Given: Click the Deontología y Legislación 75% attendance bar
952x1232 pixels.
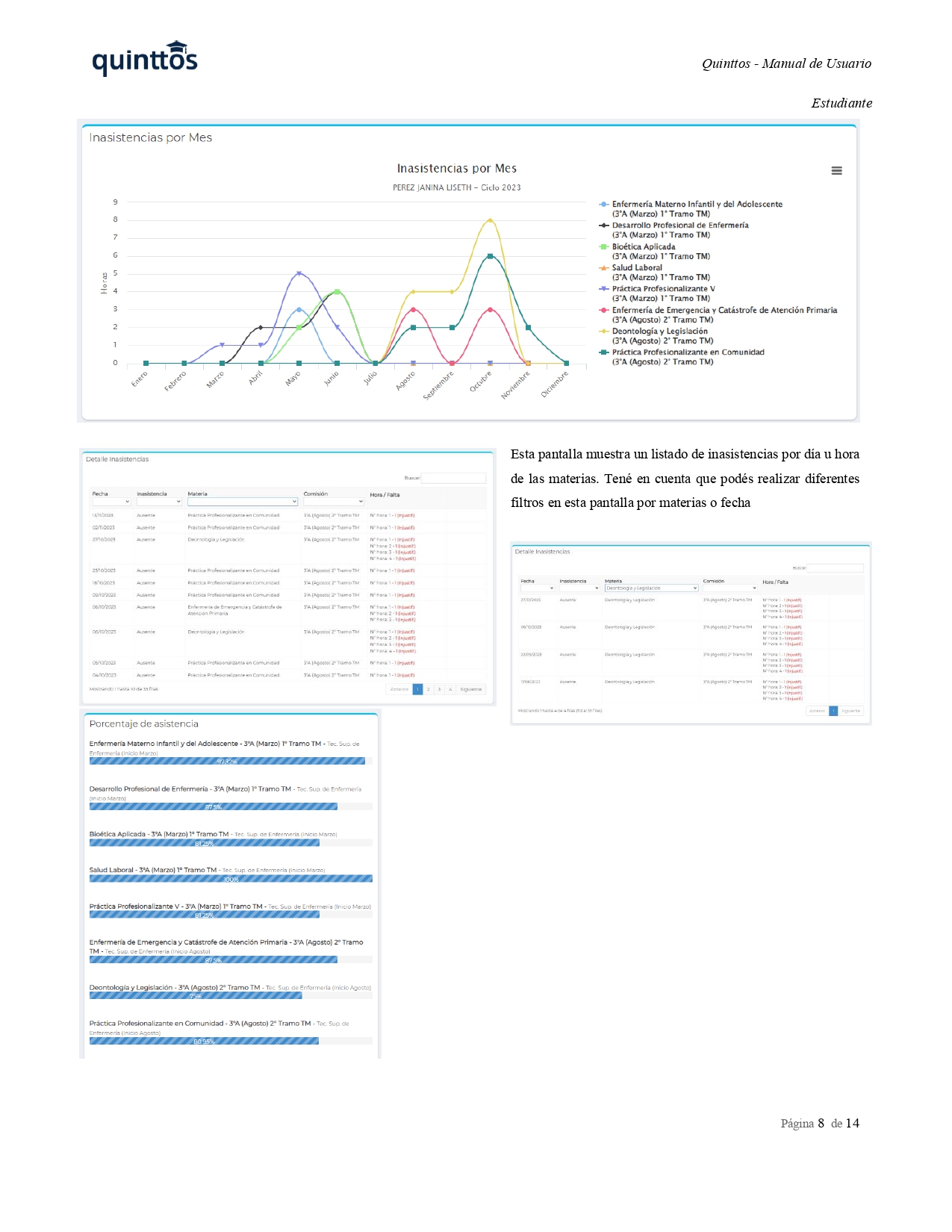Looking at the screenshot, I should click(196, 996).
